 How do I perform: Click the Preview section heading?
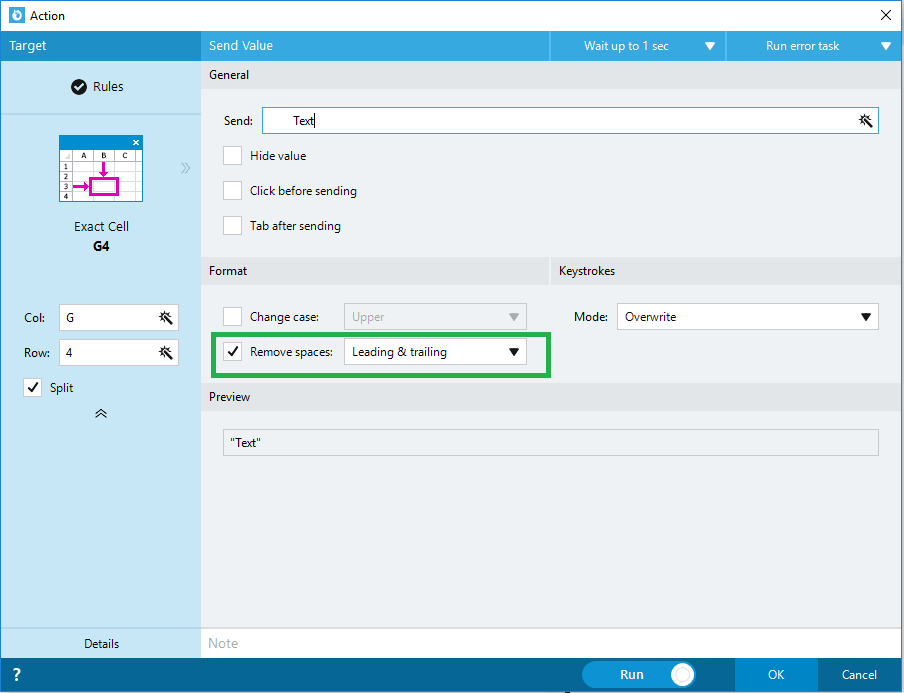tap(229, 397)
